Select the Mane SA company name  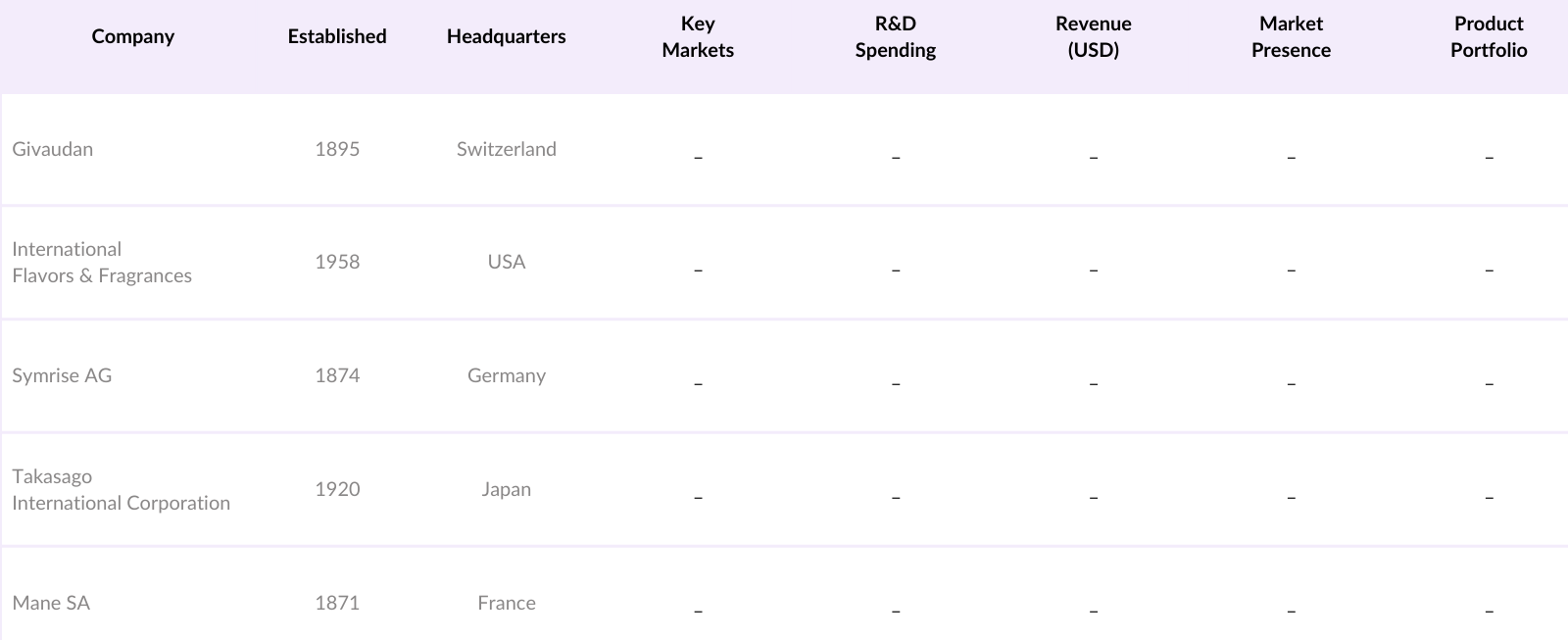tap(51, 603)
